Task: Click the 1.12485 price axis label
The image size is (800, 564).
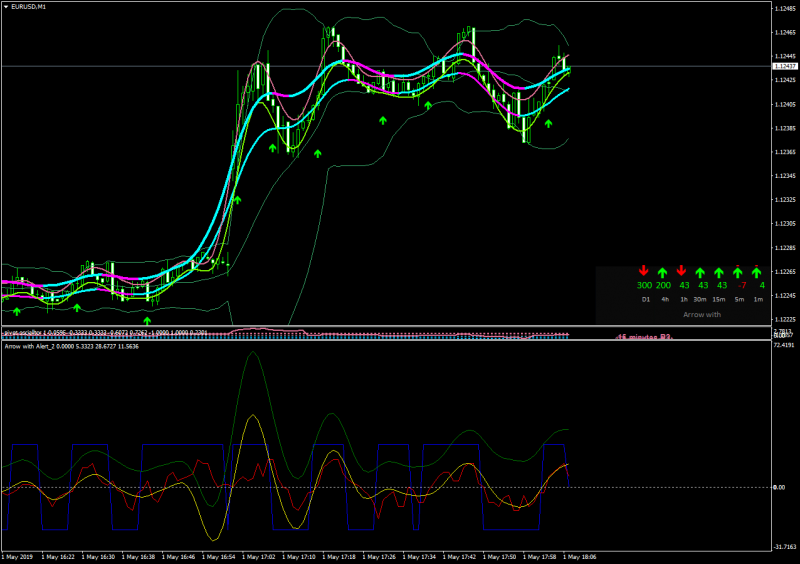Action: (x=785, y=9)
